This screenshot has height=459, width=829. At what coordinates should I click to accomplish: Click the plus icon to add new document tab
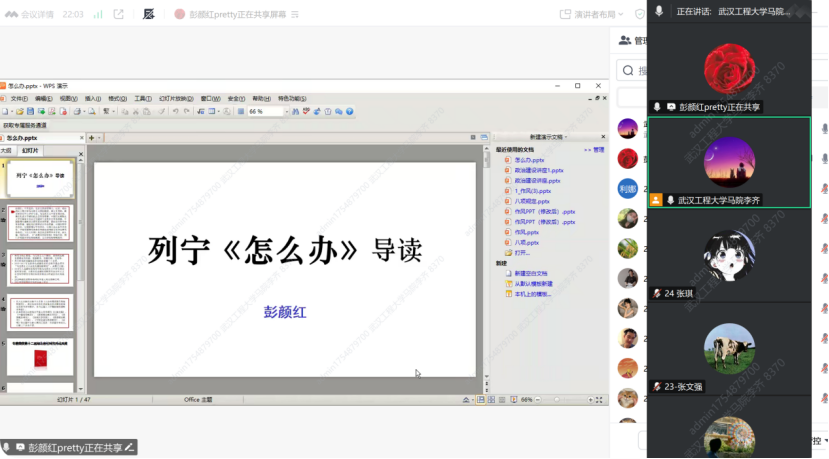pyautogui.click(x=91, y=137)
